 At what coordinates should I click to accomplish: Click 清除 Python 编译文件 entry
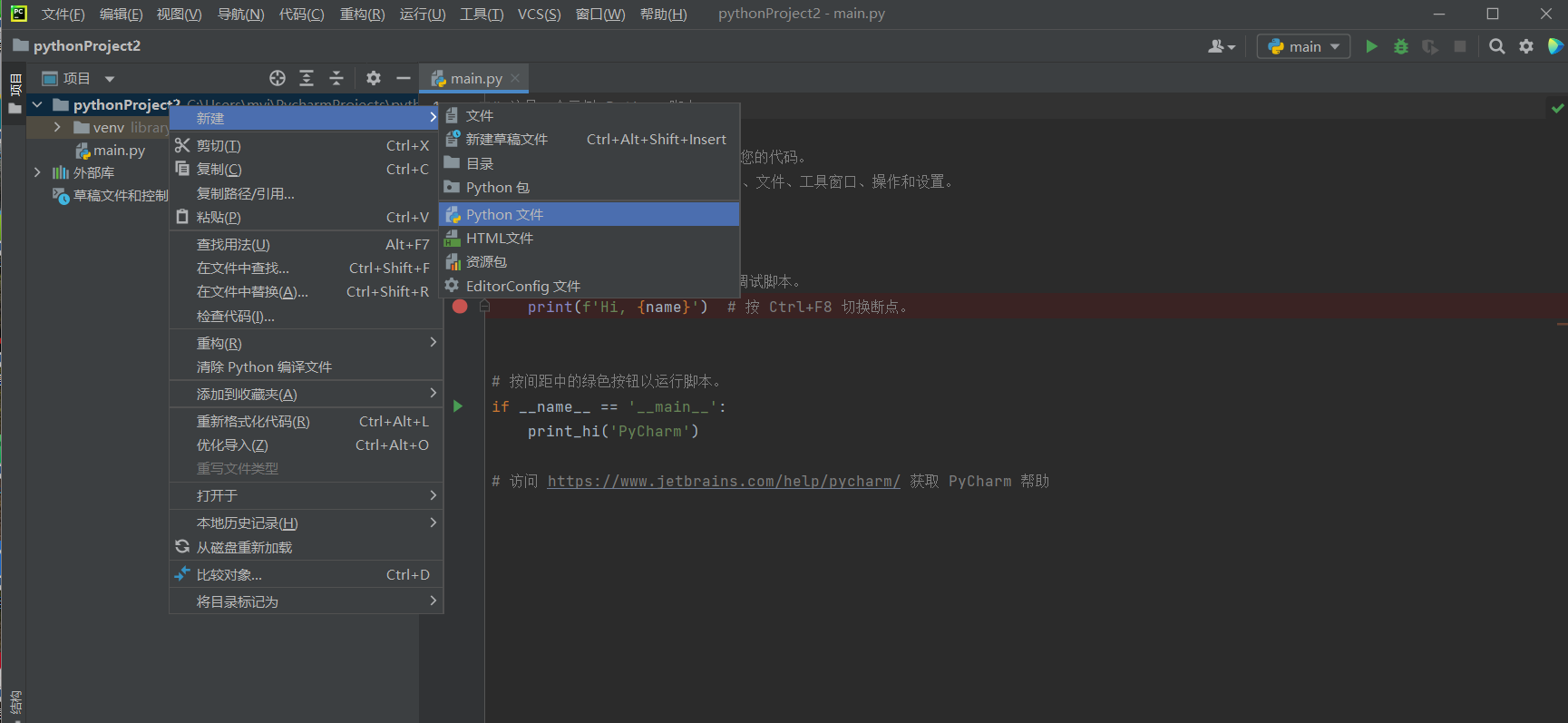pos(306,366)
